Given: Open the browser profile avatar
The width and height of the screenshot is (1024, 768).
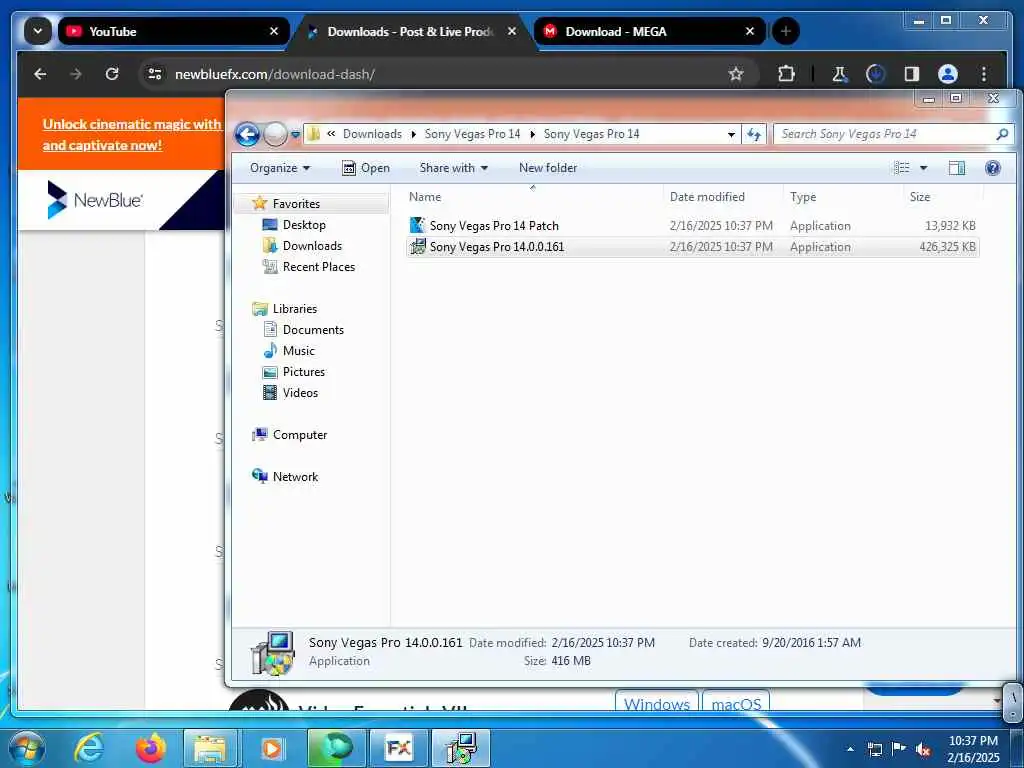Looking at the screenshot, I should click(x=948, y=74).
